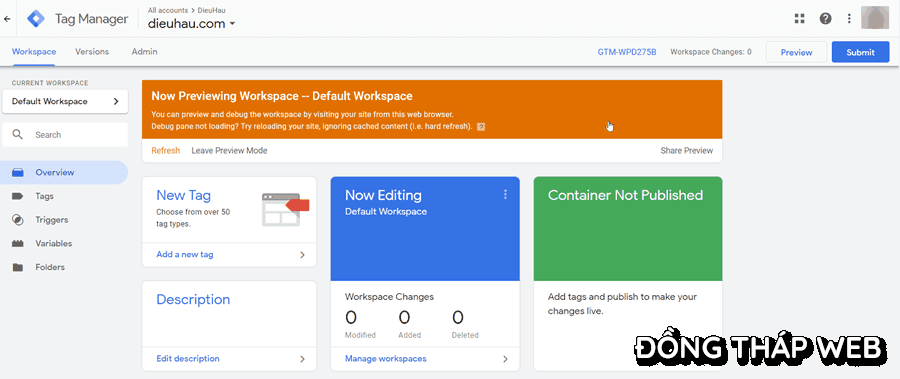The width and height of the screenshot is (900, 379).
Task: Click the Deleted count value
Action: pyautogui.click(x=458, y=317)
